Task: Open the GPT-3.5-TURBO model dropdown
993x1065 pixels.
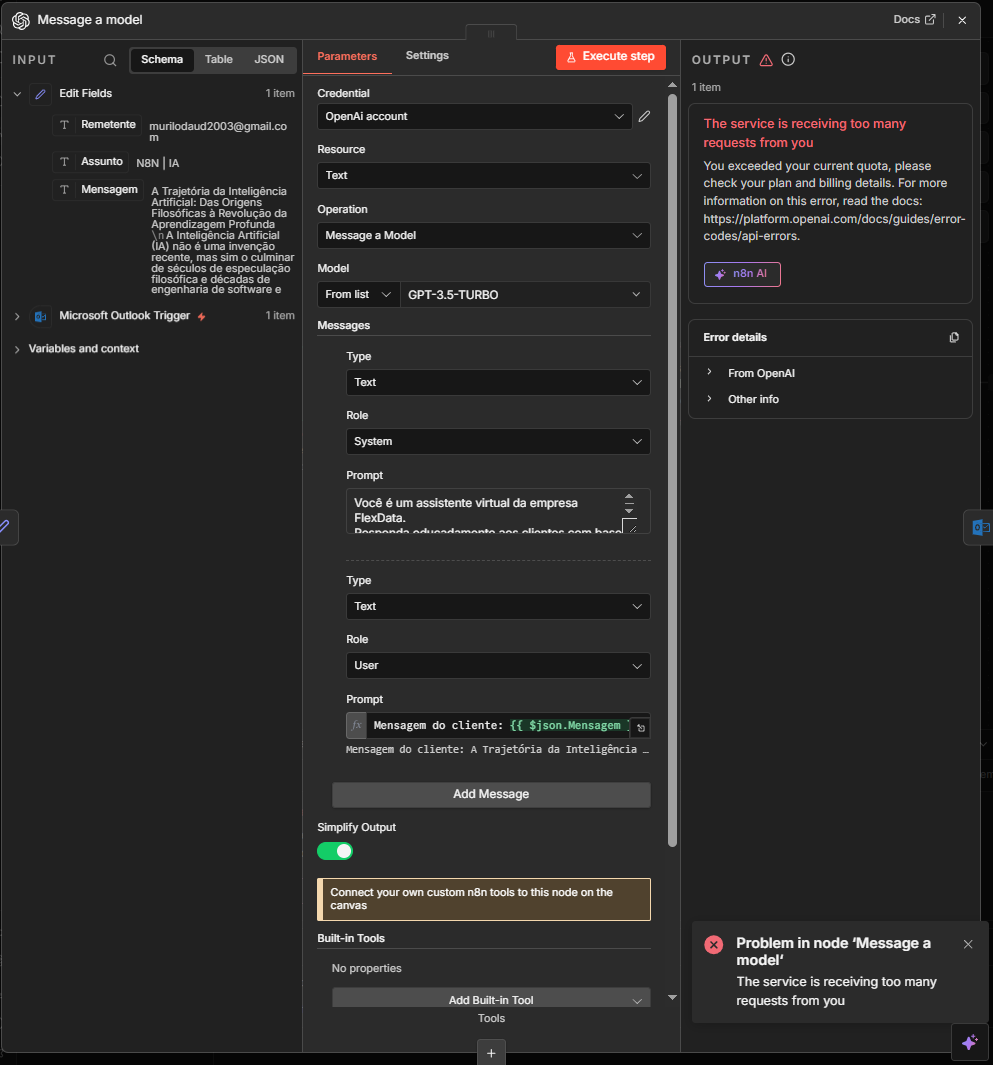Action: click(x=525, y=295)
